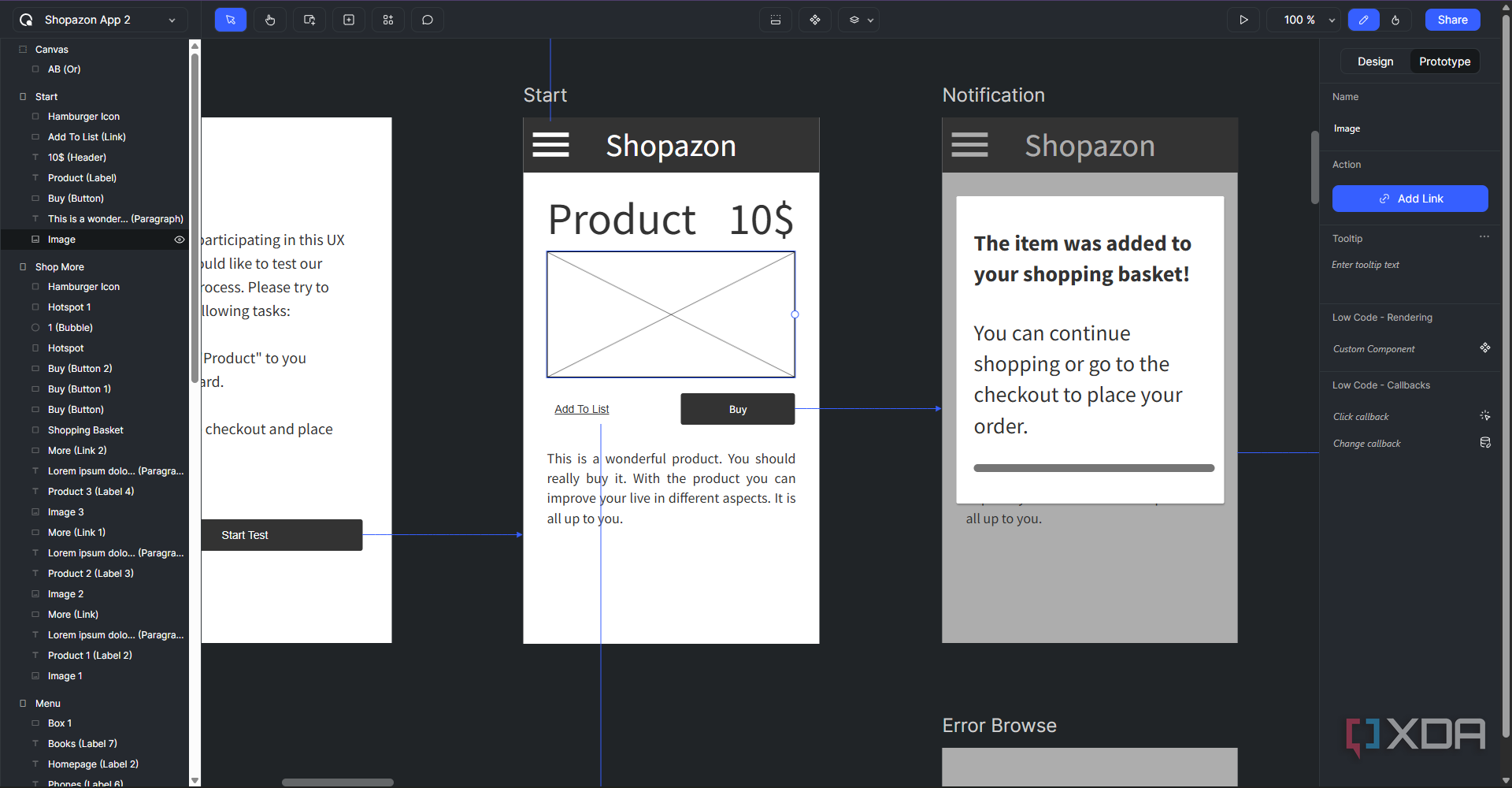
Task: Select the pointer selection tool
Action: [x=231, y=20]
